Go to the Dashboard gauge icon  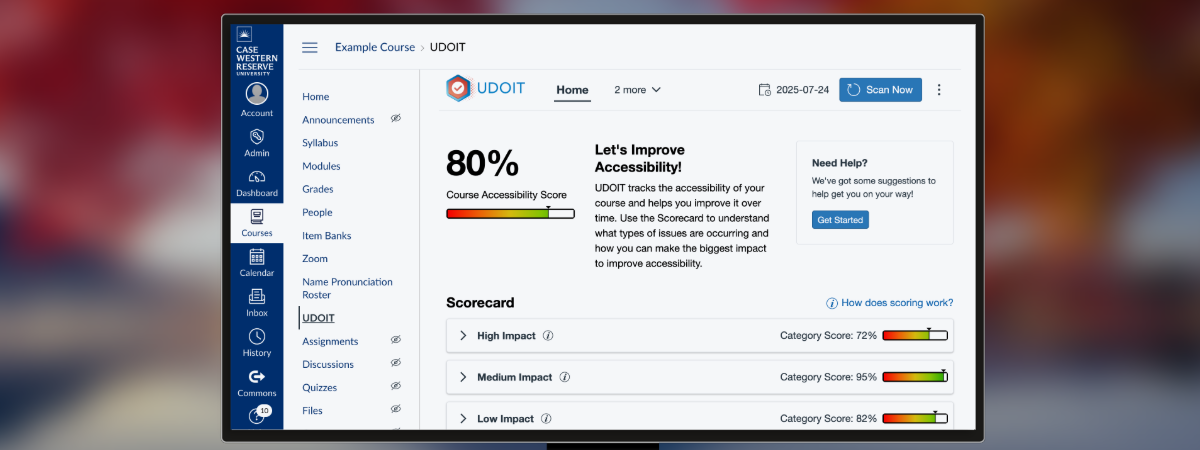click(257, 176)
